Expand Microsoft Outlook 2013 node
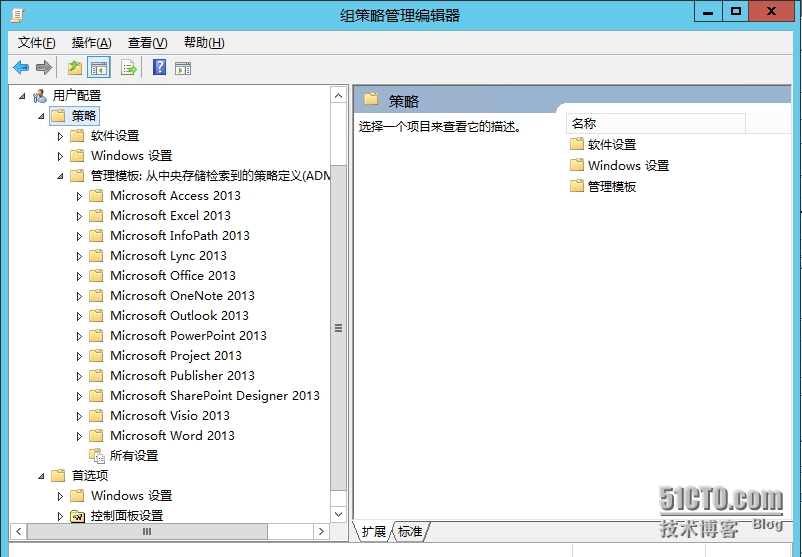The height and width of the screenshot is (557, 802). tap(79, 316)
